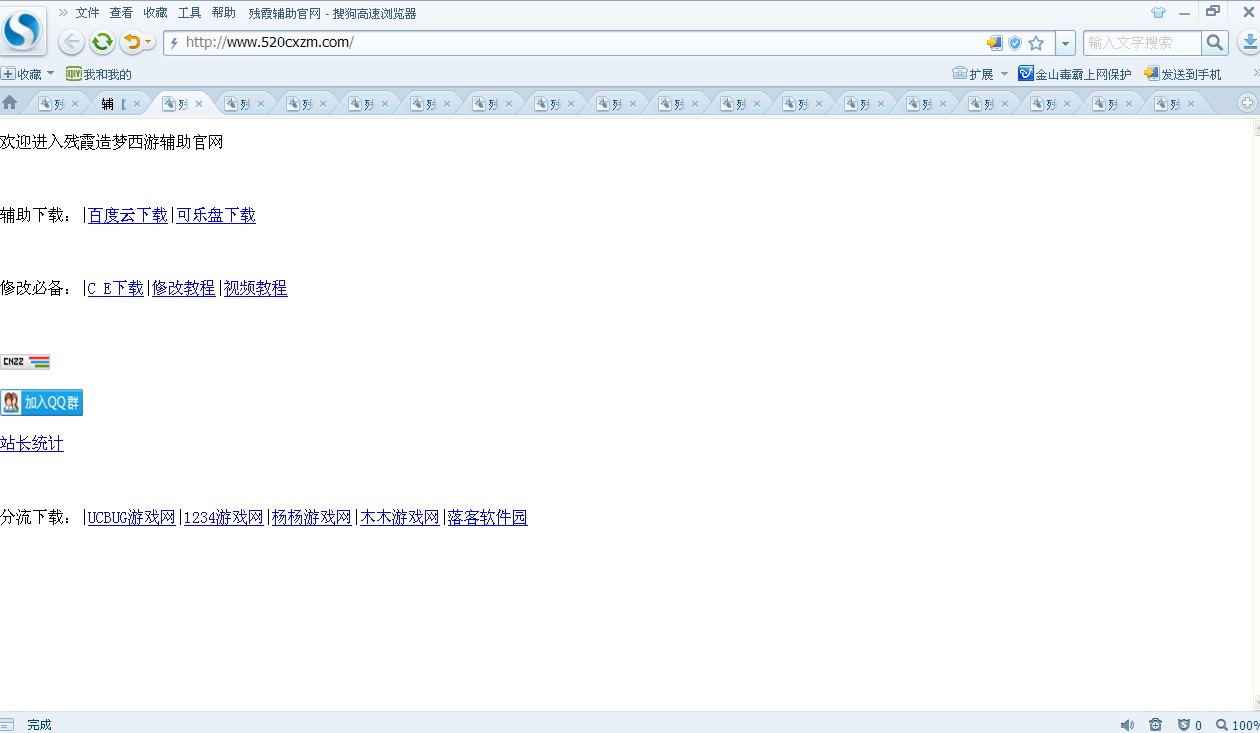Screen dimensions: 1260x733
Task: Open the 1234游戏网 link
Action: click(x=224, y=518)
